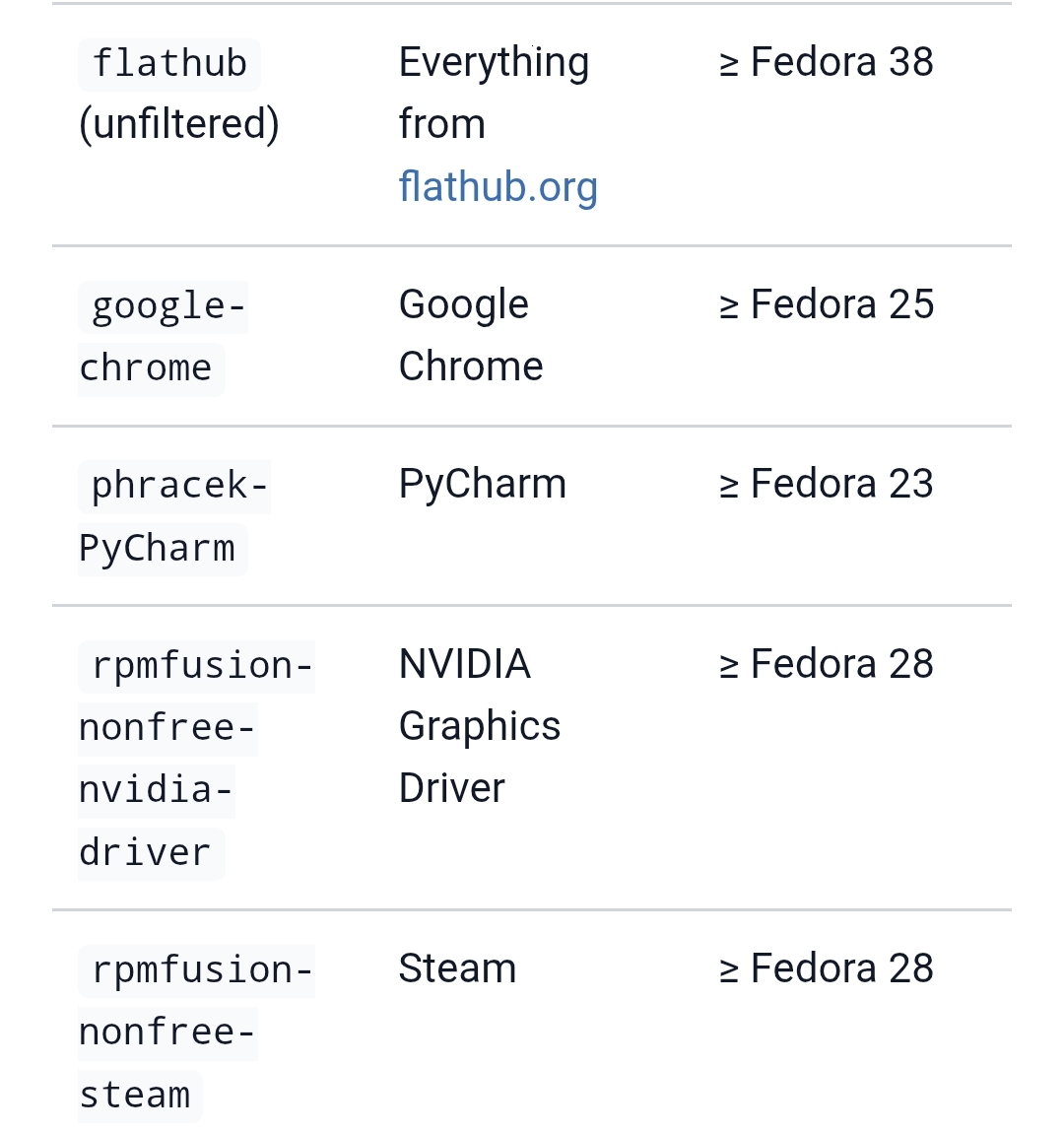Click the (unfiltered) text under flathub
The height and width of the screenshot is (1133, 1064).
(x=178, y=125)
